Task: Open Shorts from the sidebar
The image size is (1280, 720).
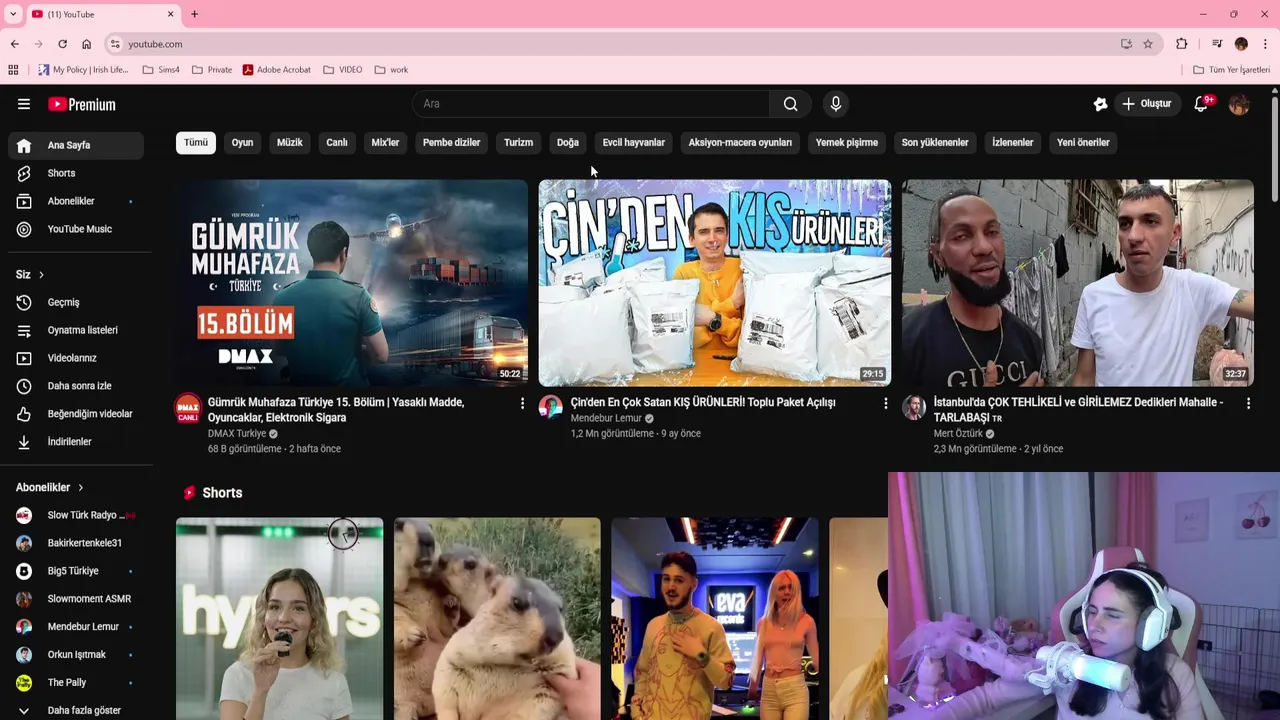Action: [x=76, y=173]
